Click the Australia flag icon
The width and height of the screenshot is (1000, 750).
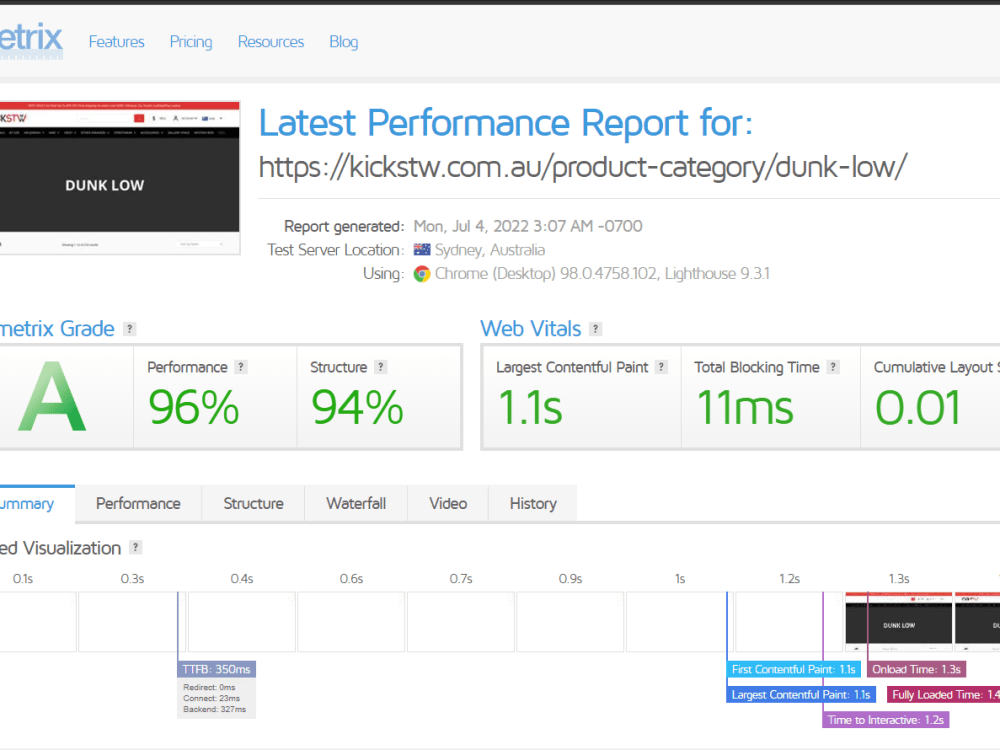pos(422,249)
